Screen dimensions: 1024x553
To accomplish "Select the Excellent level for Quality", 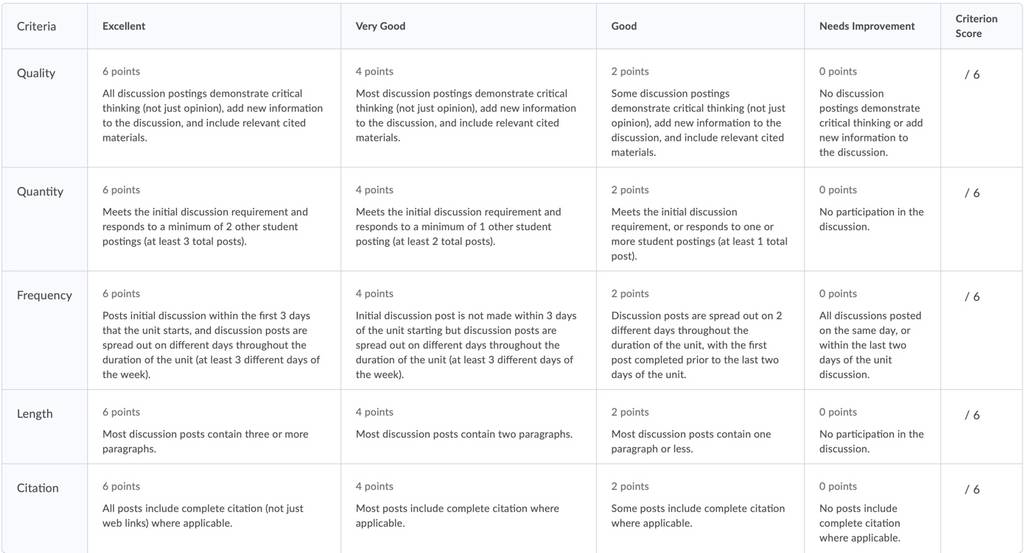I will coord(214,108).
